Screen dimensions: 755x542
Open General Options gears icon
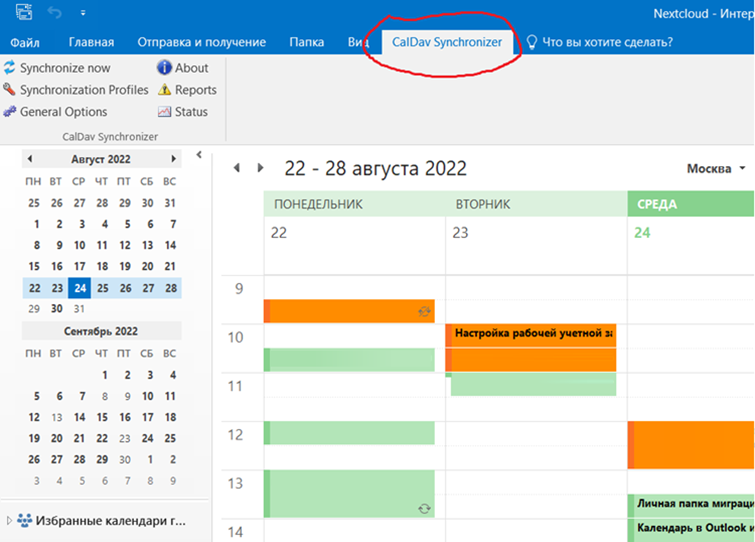click(10, 111)
